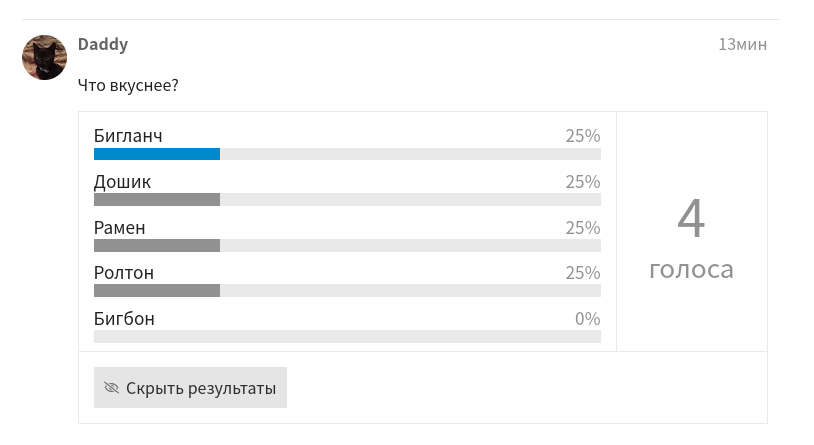814x445 pixels.
Task: Click the 25% percentage next to Бигланч
Action: coord(583,136)
